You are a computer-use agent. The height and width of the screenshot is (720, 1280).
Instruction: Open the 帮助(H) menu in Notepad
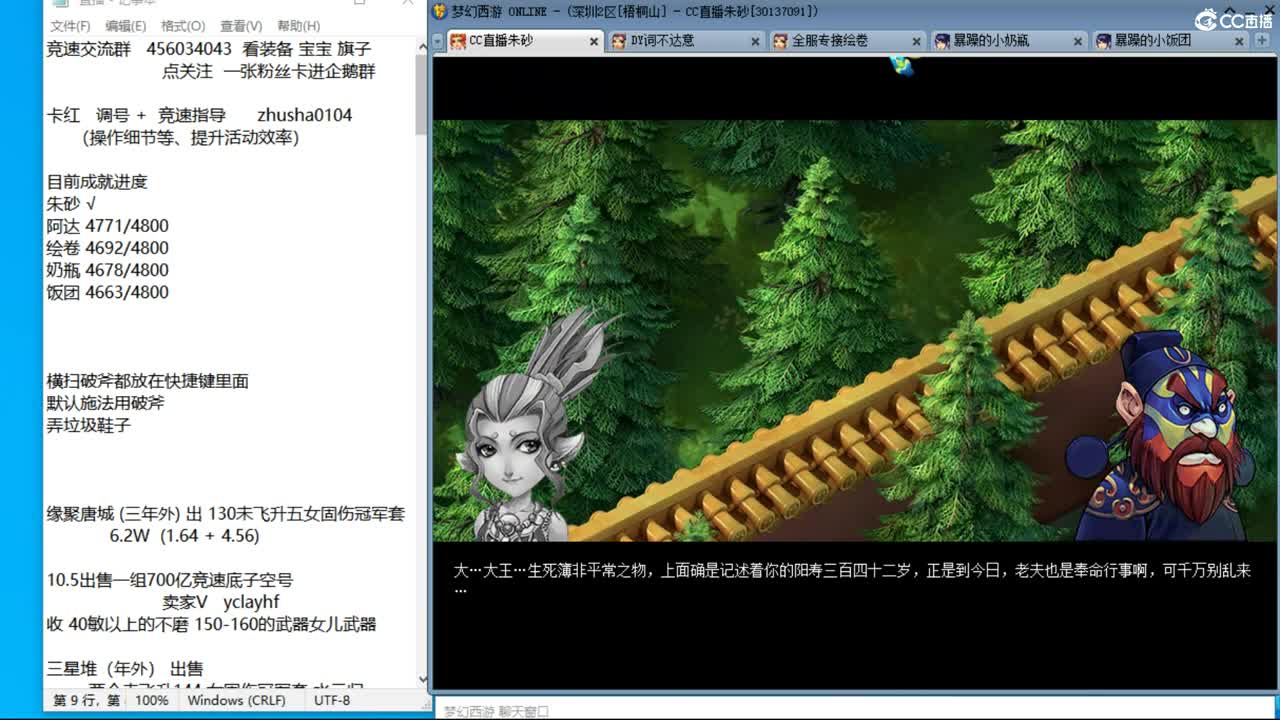(x=298, y=26)
